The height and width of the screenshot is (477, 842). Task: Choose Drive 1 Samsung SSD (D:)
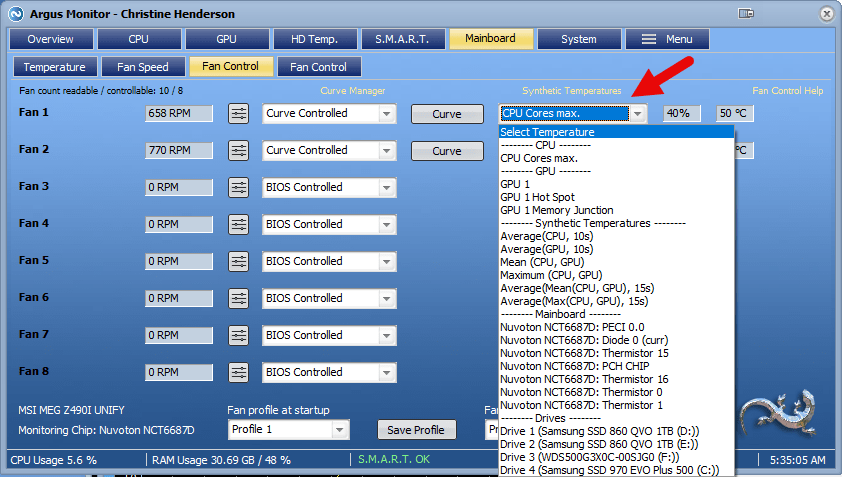click(x=616, y=431)
